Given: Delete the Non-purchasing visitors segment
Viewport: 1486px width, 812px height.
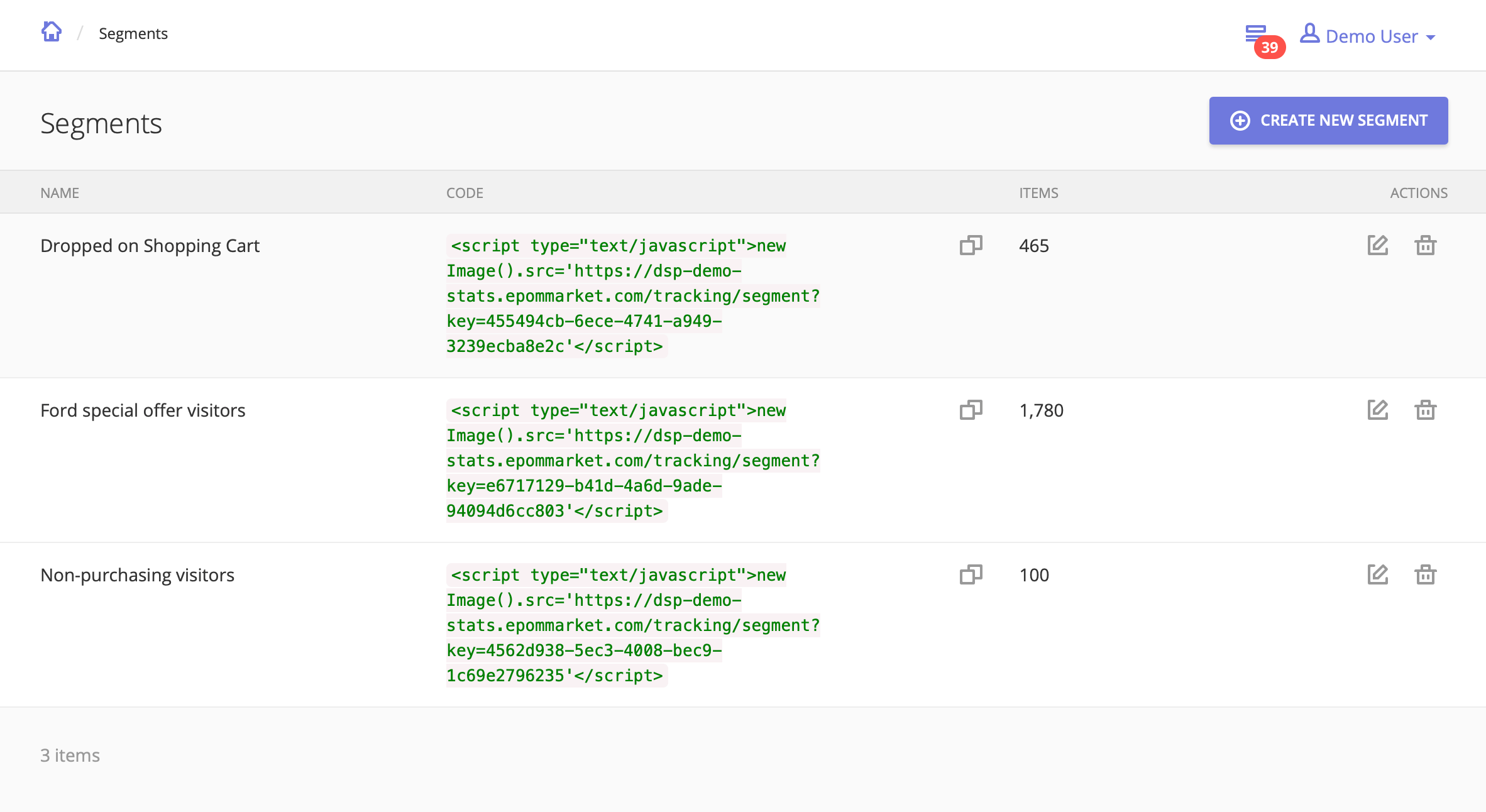Looking at the screenshot, I should click(1425, 574).
